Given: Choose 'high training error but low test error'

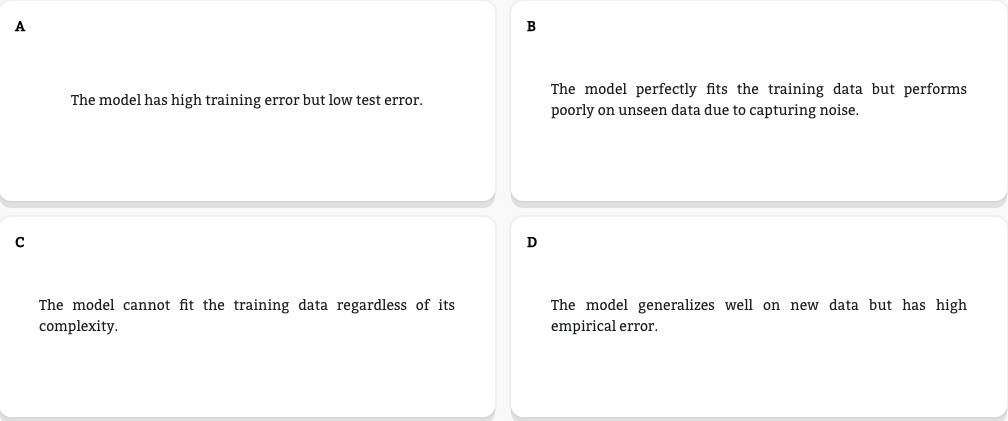Looking at the screenshot, I should pos(246,100).
